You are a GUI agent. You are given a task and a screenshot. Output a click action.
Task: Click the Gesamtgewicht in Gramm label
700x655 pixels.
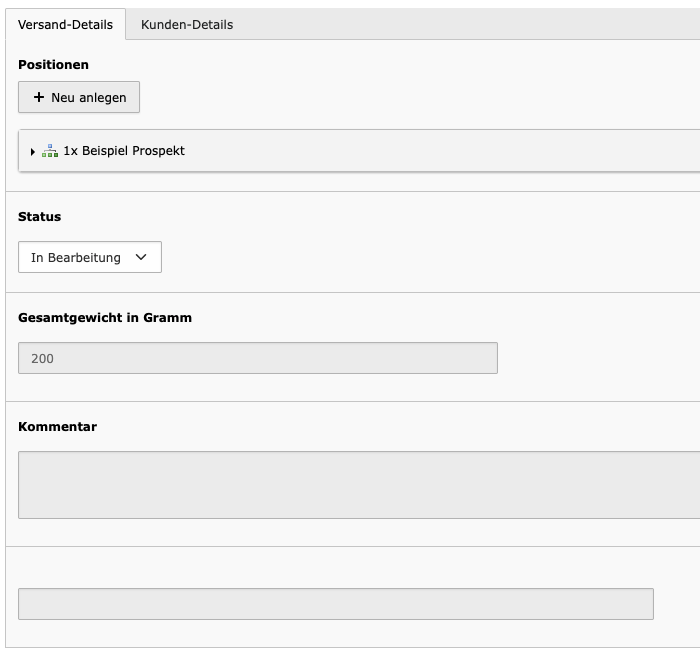coord(105,317)
